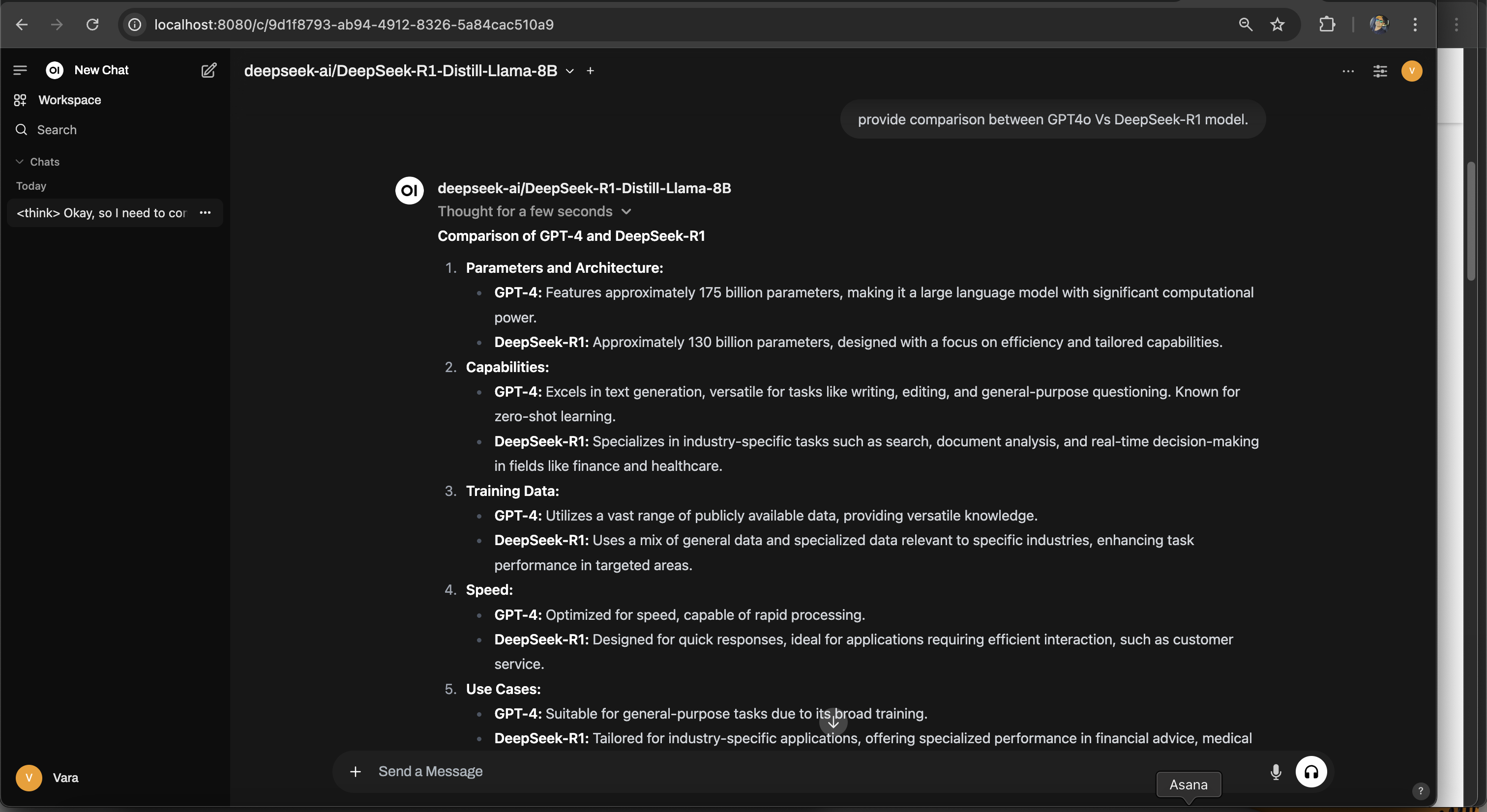Collapse the Chats section in sidebar
The image size is (1487, 812).
click(19, 162)
